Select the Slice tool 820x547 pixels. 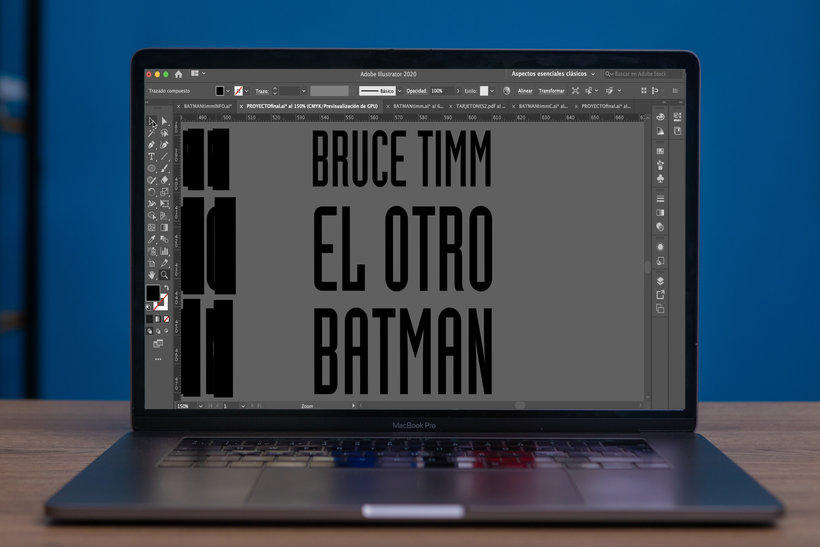pyautogui.click(x=164, y=263)
